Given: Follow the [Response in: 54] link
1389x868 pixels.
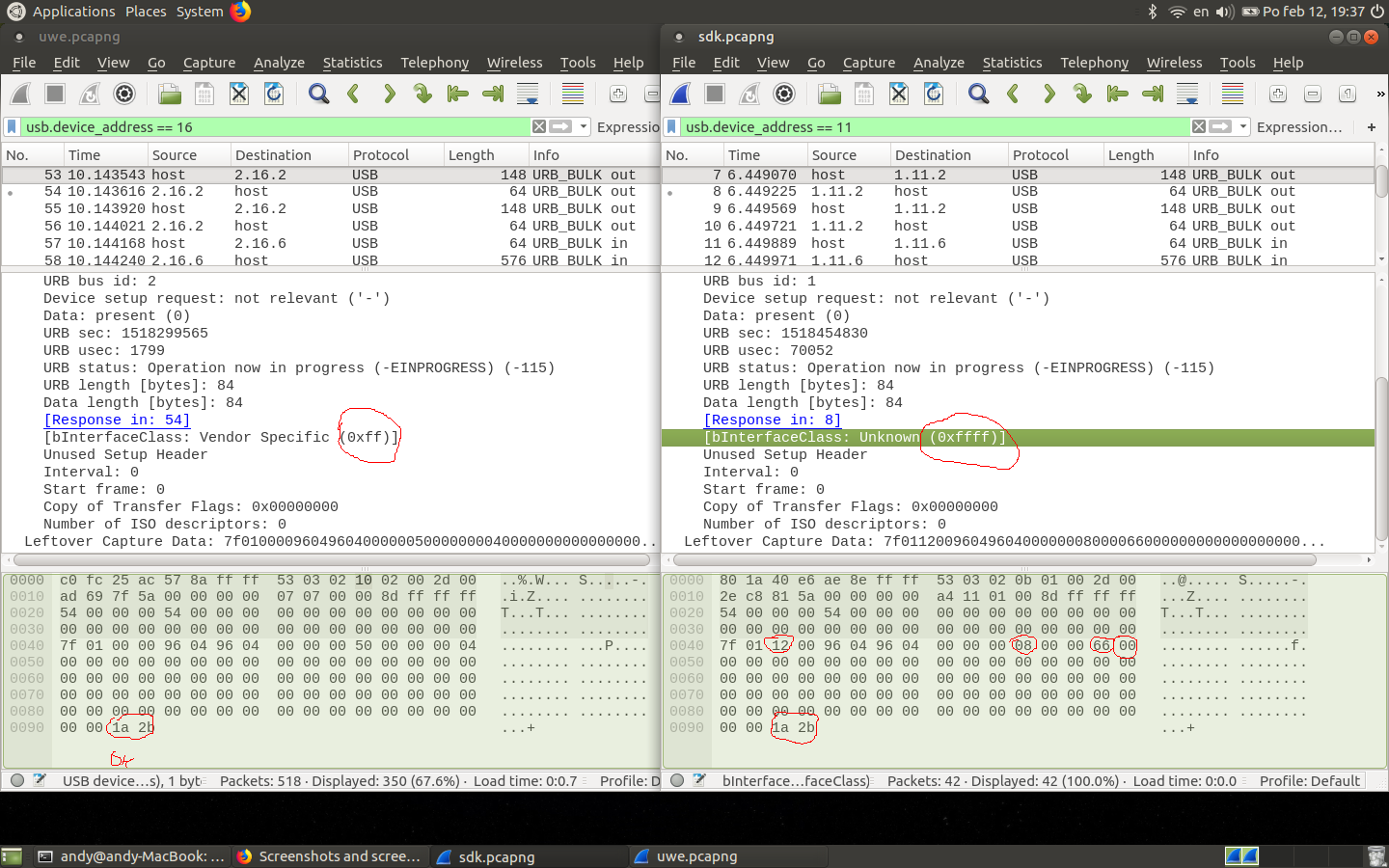Looking at the screenshot, I should [117, 420].
